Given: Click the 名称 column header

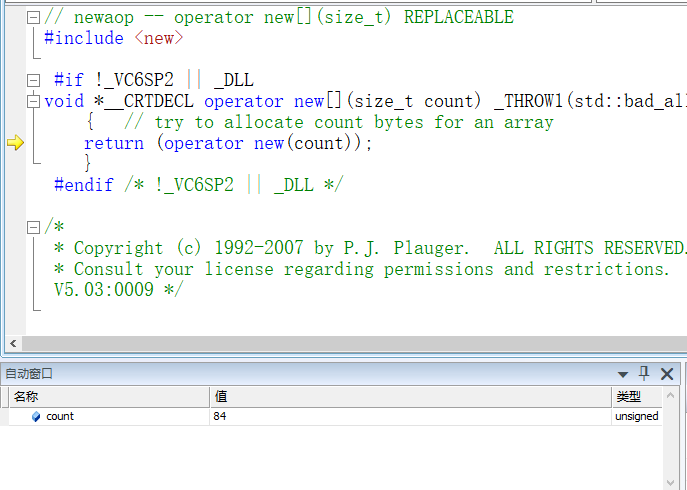Looking at the screenshot, I should pos(110,397).
